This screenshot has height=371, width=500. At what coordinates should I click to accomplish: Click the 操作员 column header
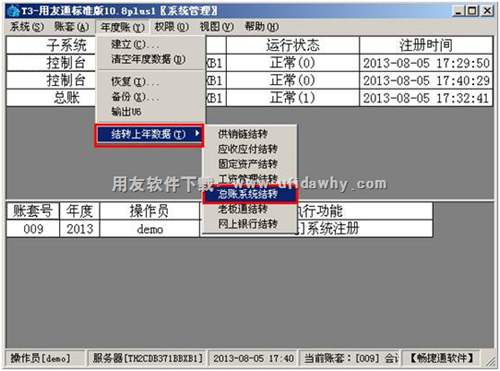[150, 211]
